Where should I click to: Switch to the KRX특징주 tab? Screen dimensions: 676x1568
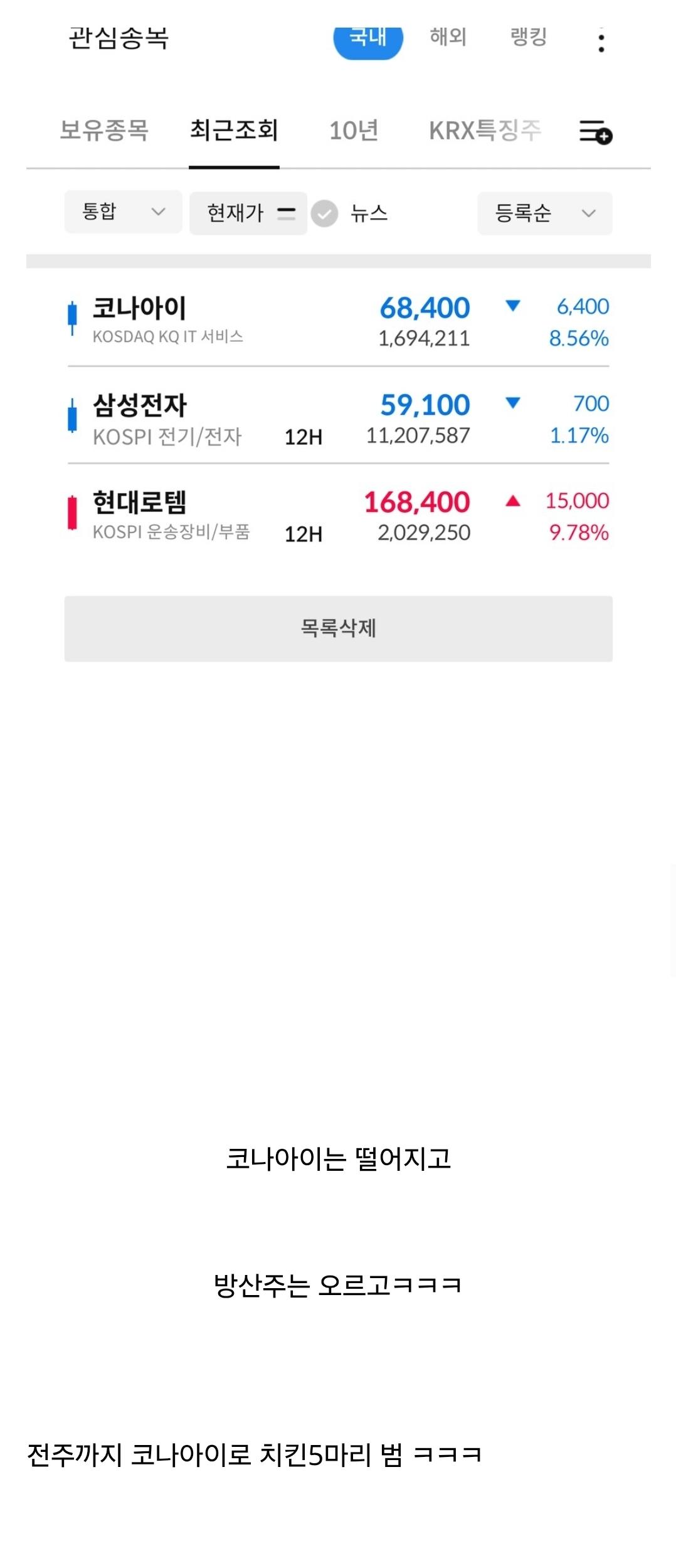pos(485,131)
